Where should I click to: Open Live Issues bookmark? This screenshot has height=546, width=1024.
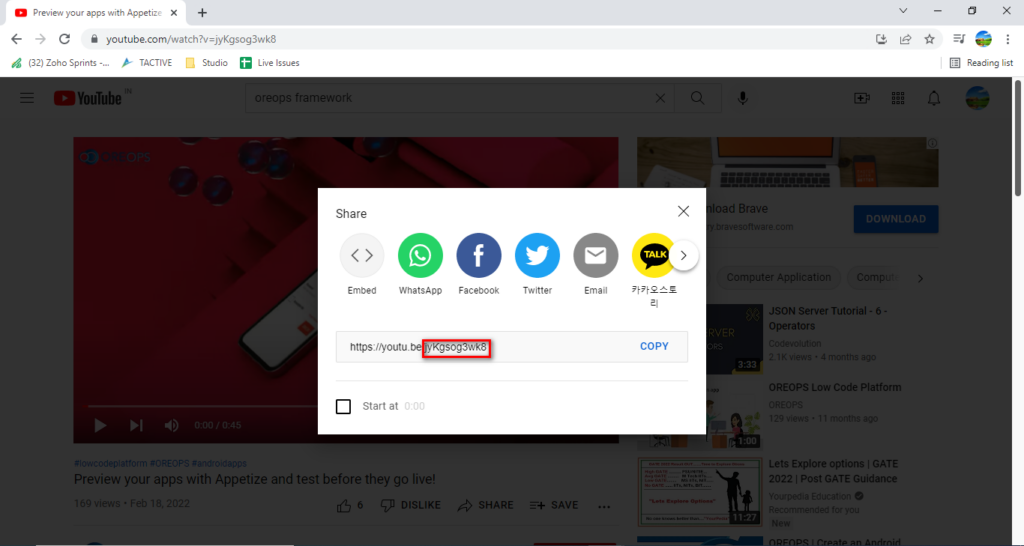tap(270, 63)
